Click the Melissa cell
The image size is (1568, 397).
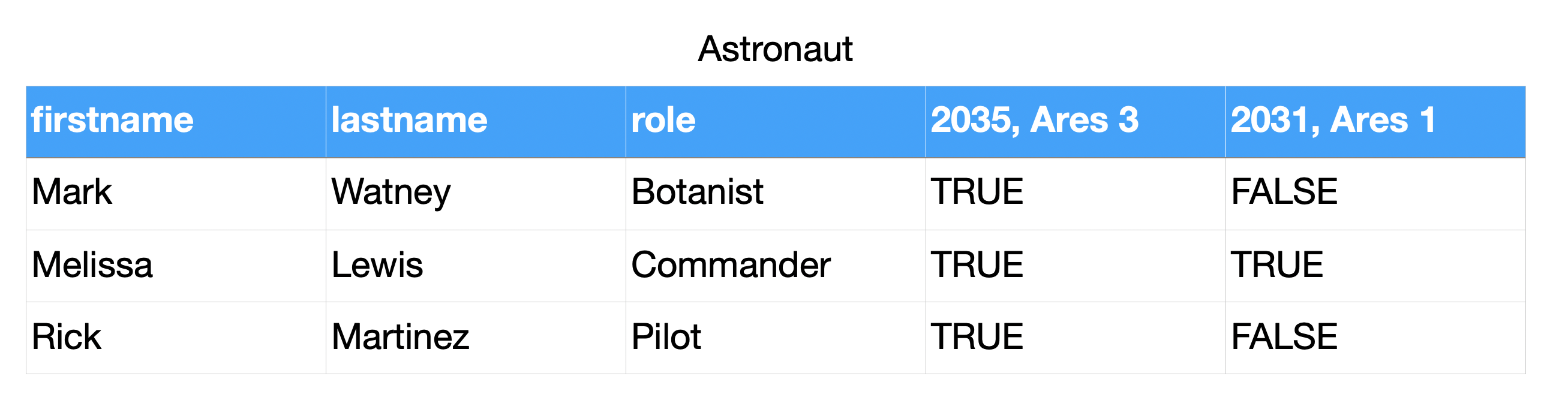(175, 266)
